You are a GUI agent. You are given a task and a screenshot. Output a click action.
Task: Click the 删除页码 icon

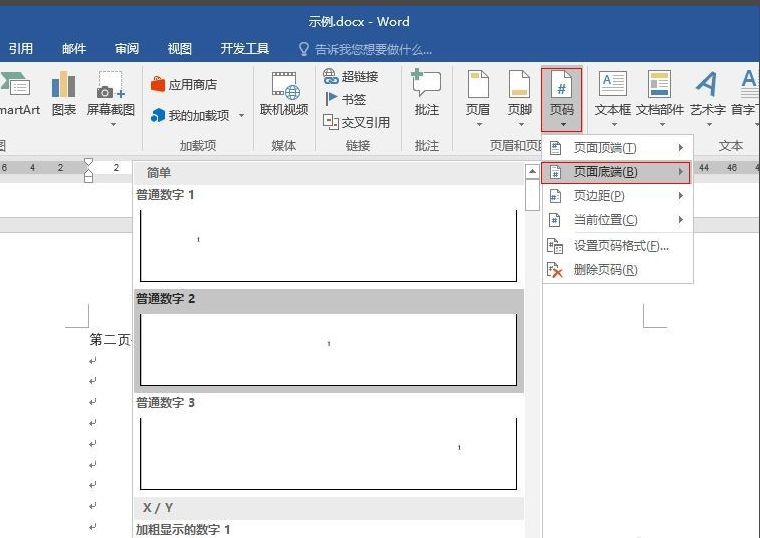click(555, 270)
